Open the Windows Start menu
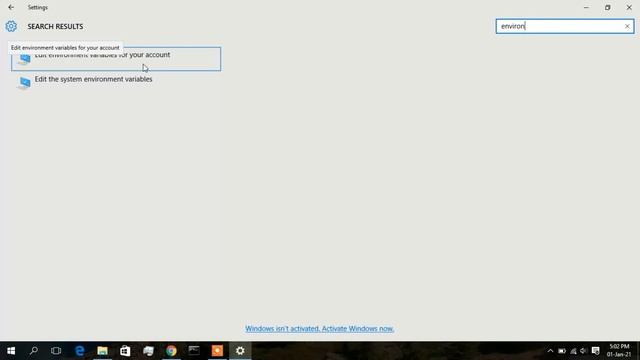Screen dimensions: 640x360 11,351
